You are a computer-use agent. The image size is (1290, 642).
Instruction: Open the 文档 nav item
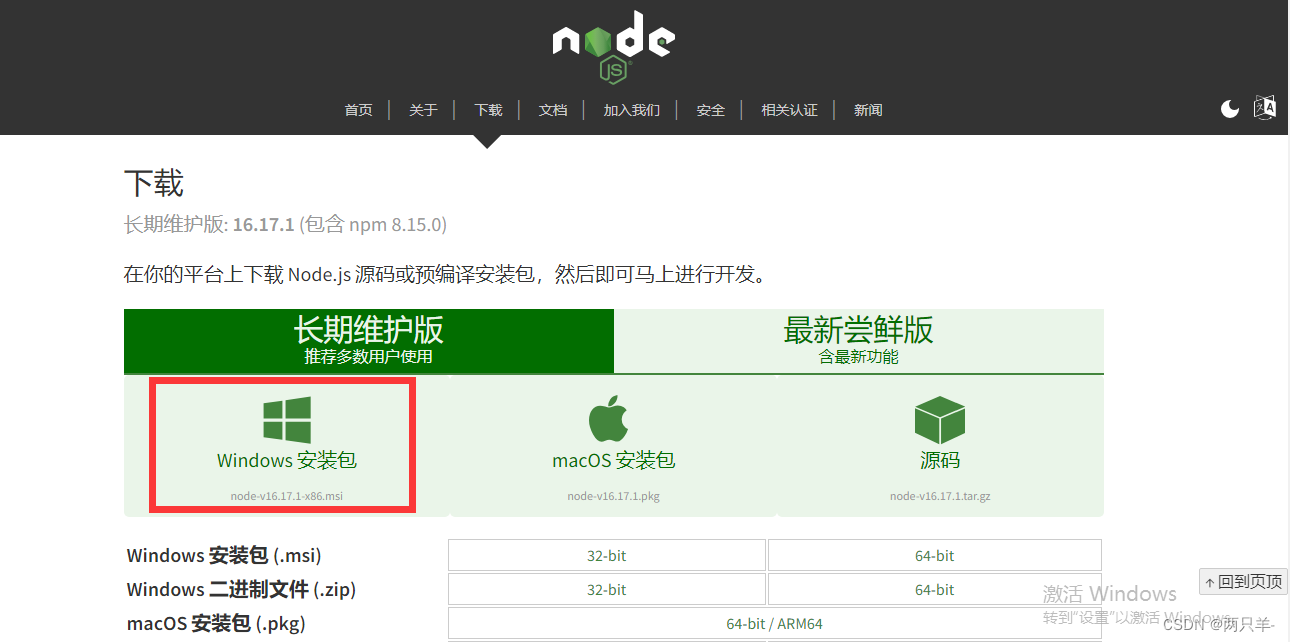click(x=553, y=110)
